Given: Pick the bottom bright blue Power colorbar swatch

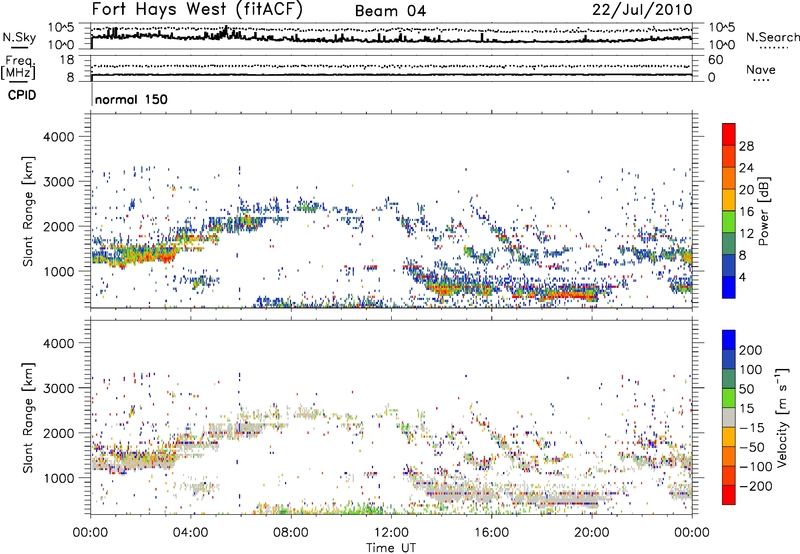Looking at the screenshot, I should pyautogui.click(x=729, y=288).
